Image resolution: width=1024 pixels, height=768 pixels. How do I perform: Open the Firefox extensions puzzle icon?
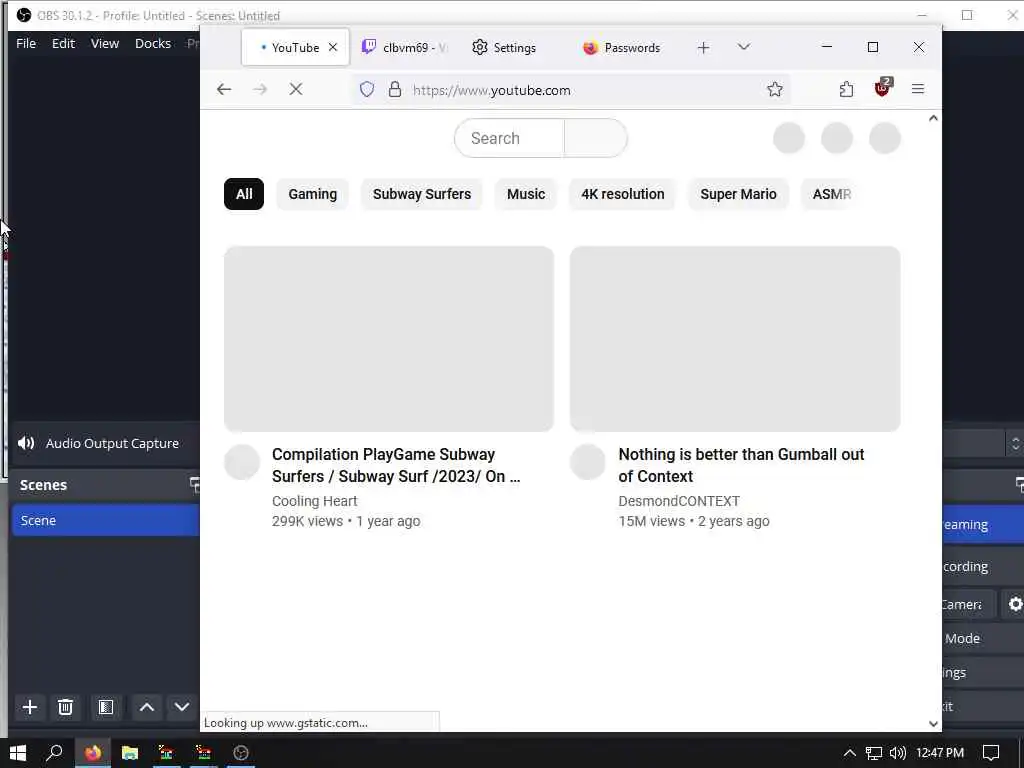[x=846, y=89]
